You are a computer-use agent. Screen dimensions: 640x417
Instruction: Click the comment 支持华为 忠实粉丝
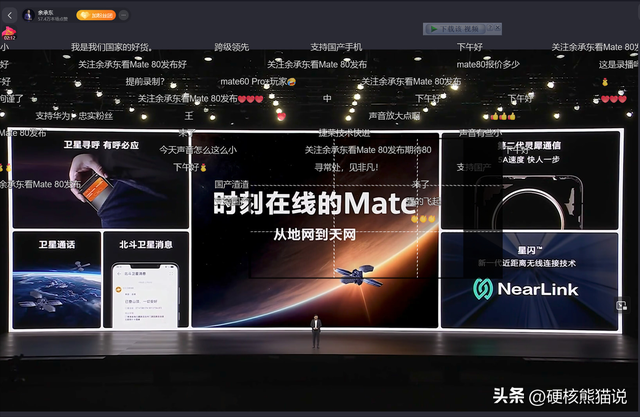point(74,116)
